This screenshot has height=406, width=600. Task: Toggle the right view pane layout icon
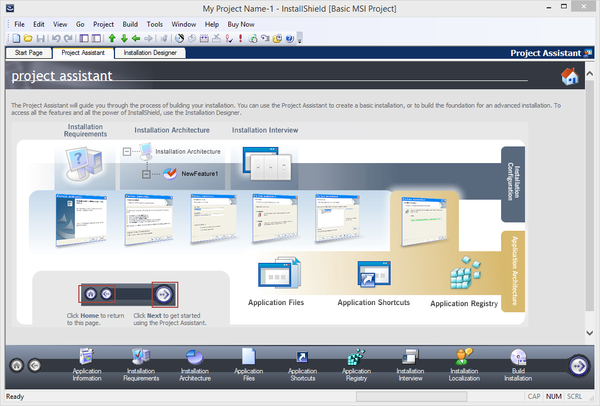96,38
